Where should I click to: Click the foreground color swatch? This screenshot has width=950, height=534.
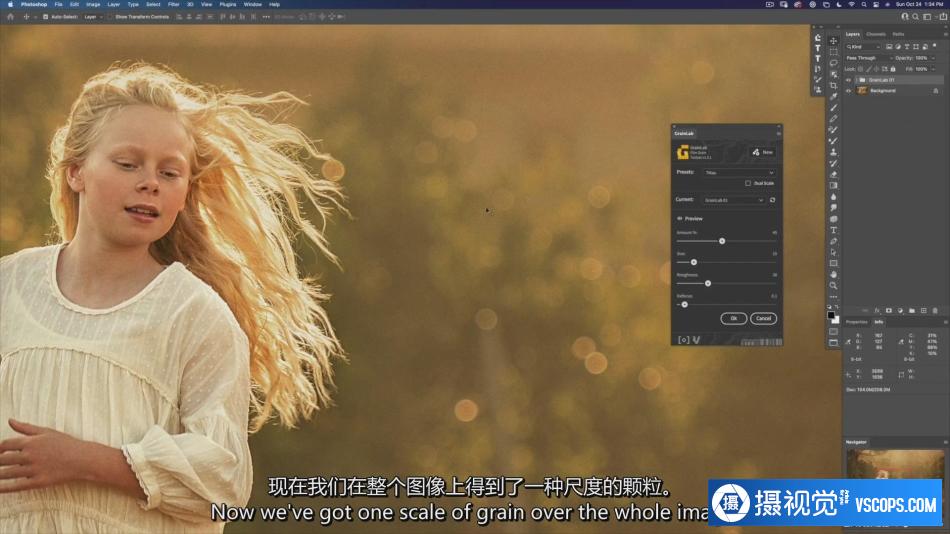(831, 315)
